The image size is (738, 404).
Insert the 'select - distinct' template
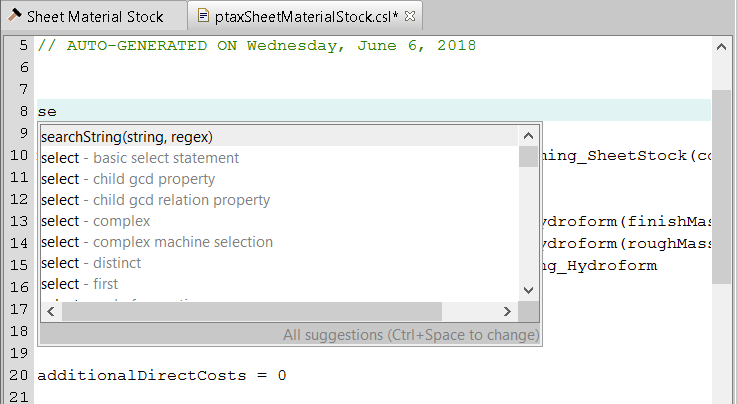click(91, 263)
